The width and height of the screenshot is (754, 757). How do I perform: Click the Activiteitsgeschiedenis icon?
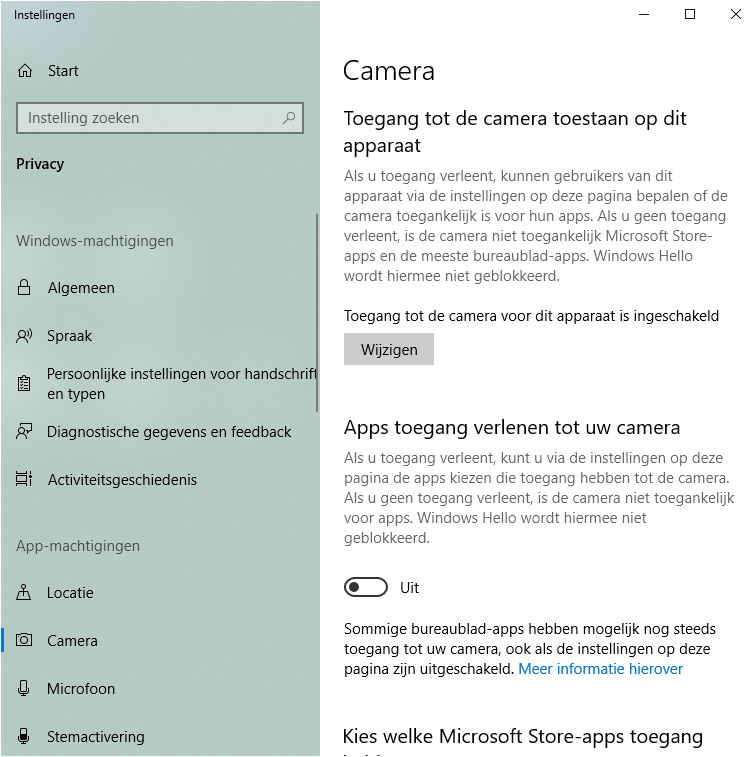(x=24, y=479)
